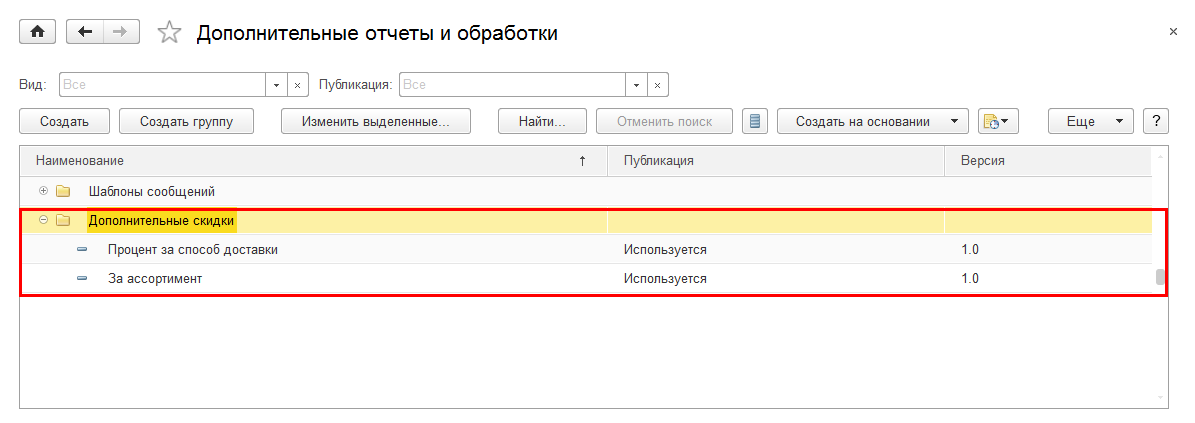Screen dimensions: 1195x423
Task: Go back with the left arrow
Action: pos(84,32)
